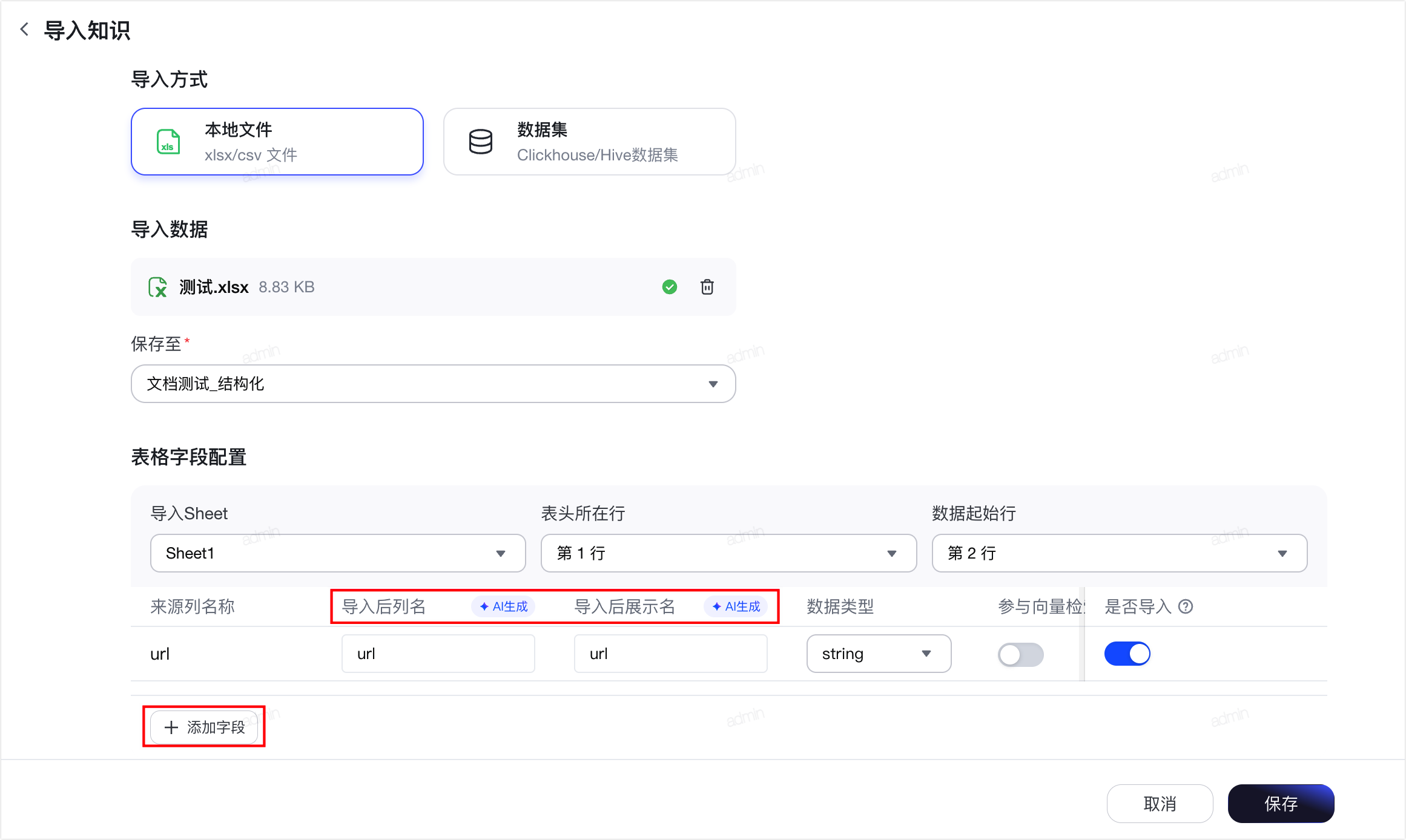Click the 测试.xlsx Excel file icon
This screenshot has height=840, width=1406.
(x=158, y=287)
